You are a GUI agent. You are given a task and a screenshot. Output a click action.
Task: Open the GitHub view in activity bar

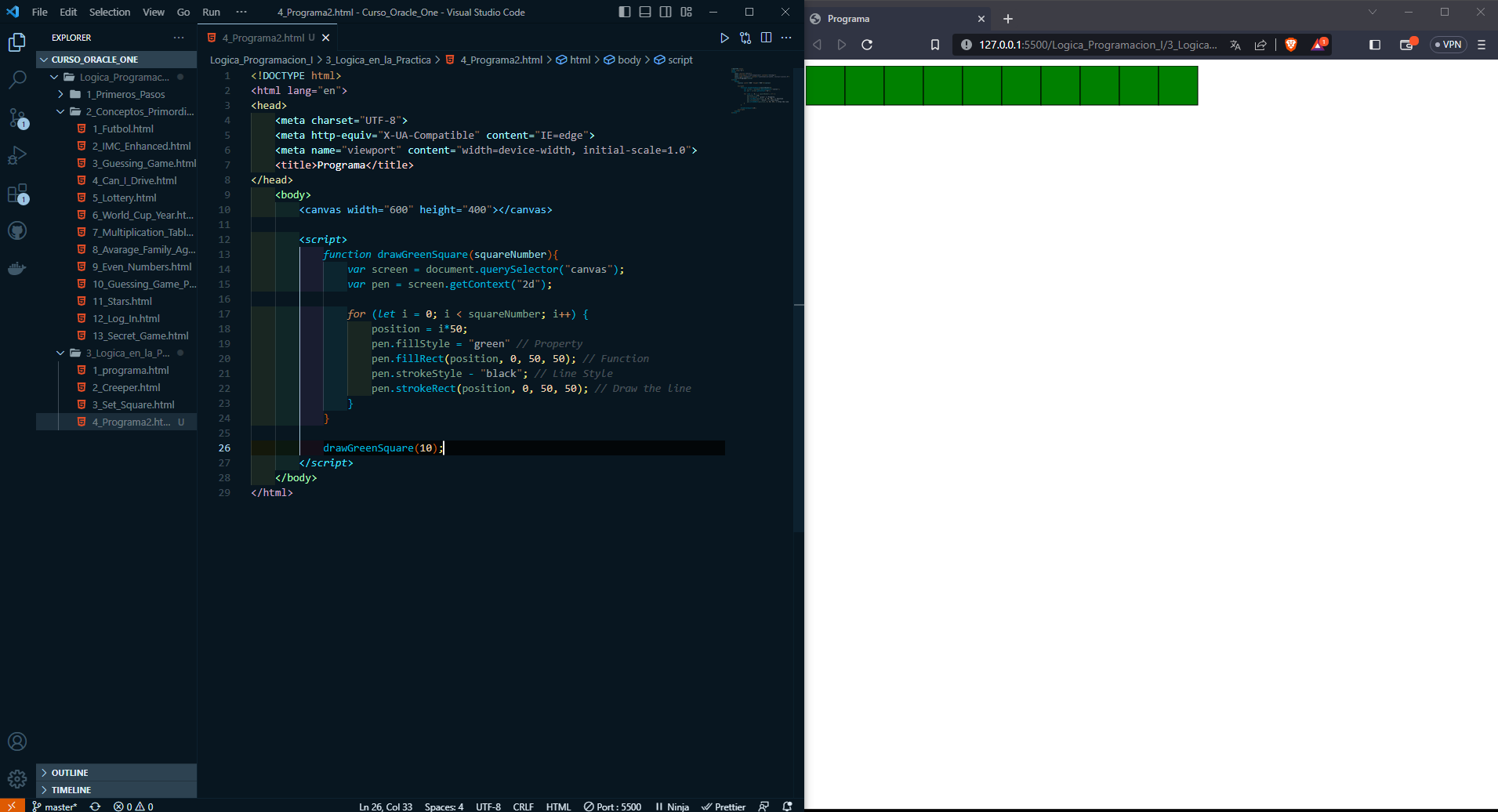17,230
